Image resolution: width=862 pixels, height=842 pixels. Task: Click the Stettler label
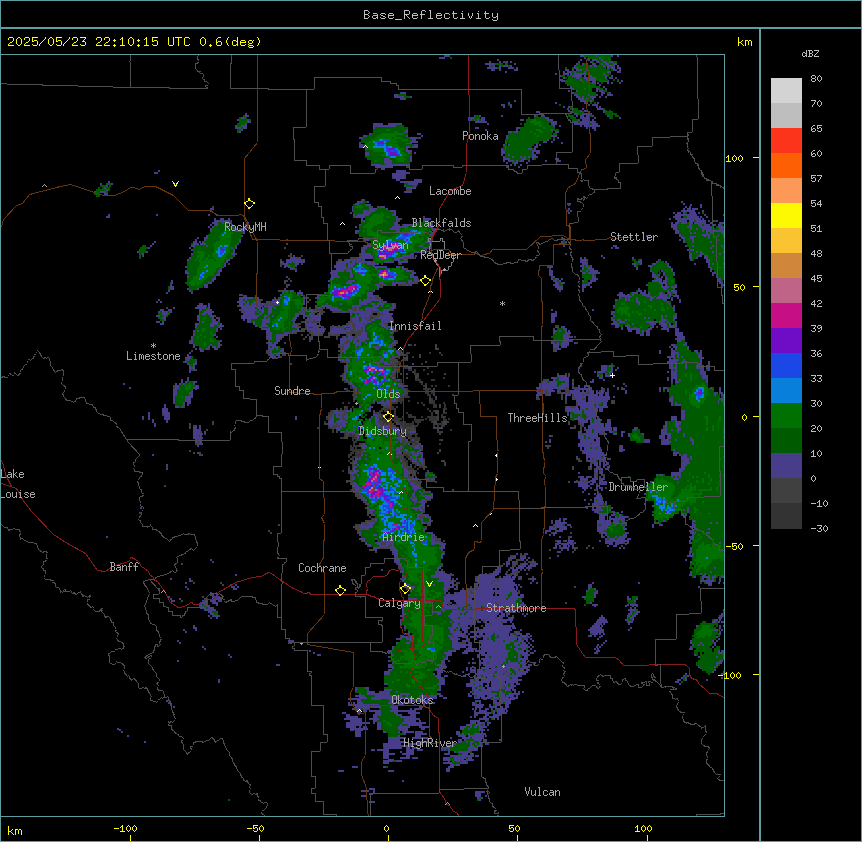point(634,237)
